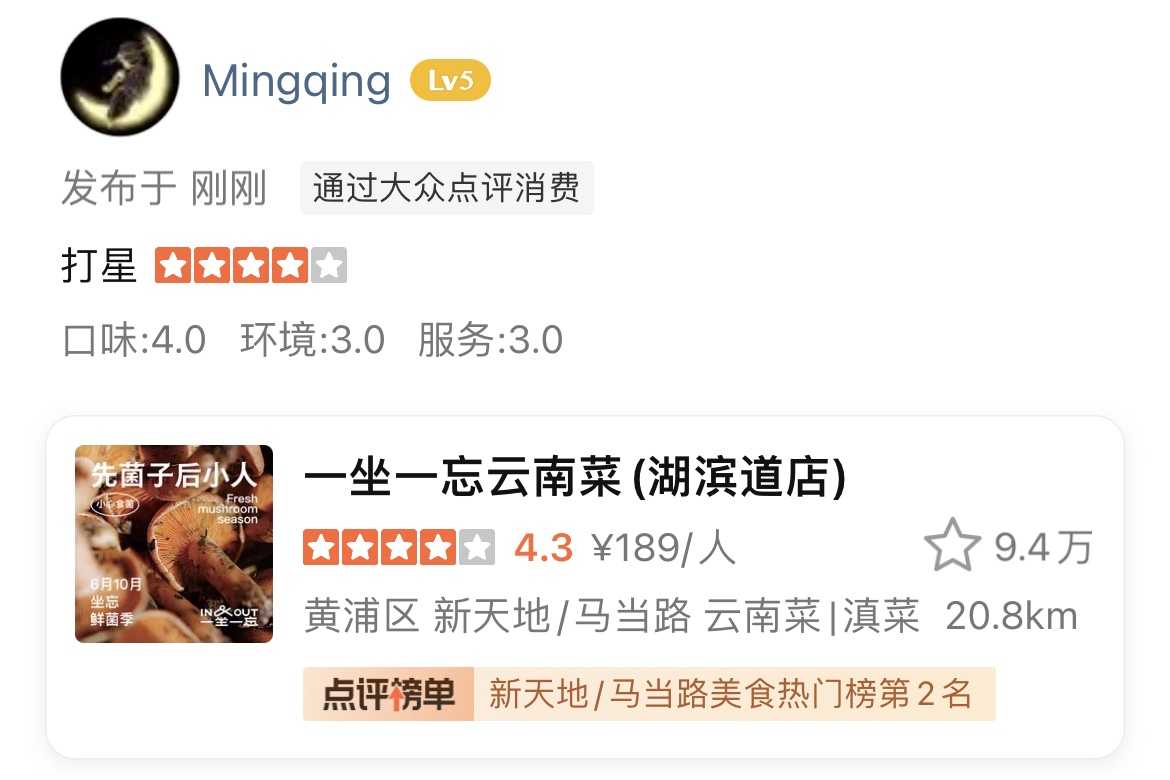Viewport: 1170px width, 780px height.
Task: Tap the 通过大众点评消费 tag
Action: pyautogui.click(x=446, y=187)
